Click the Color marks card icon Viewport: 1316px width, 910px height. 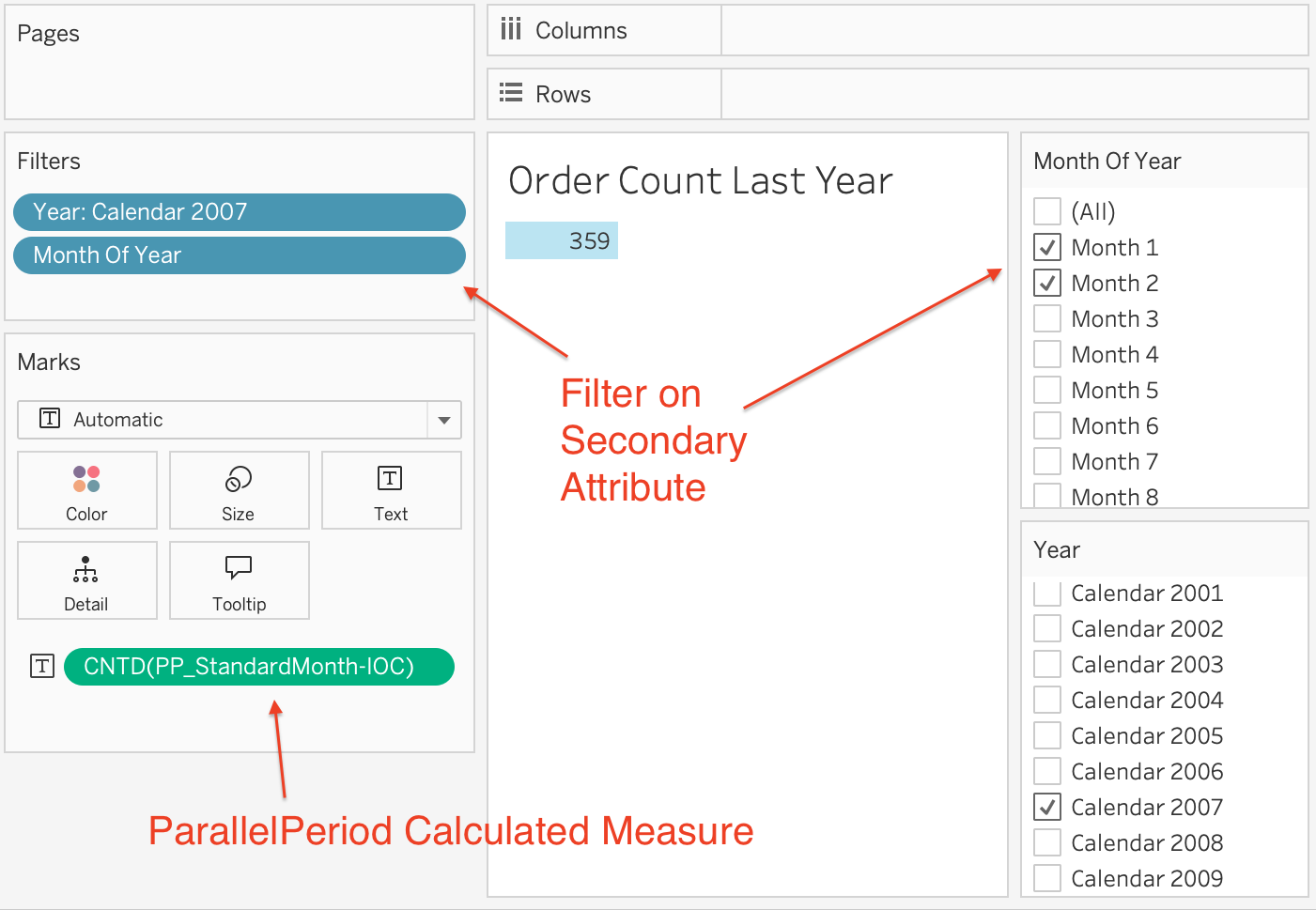click(86, 479)
